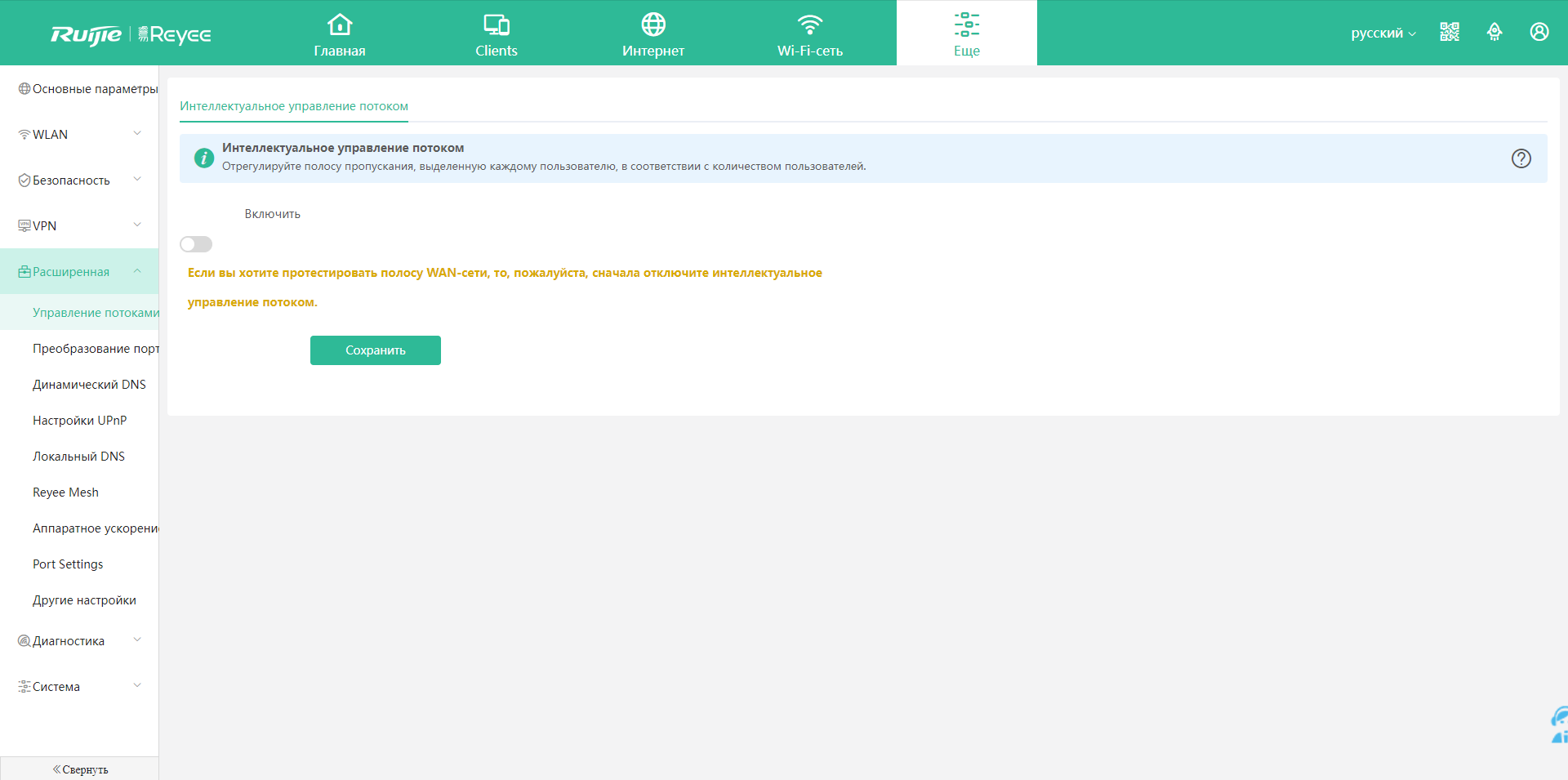Viewport: 1568px width, 780px height.
Task: Click the Сохранить button
Action: point(376,350)
